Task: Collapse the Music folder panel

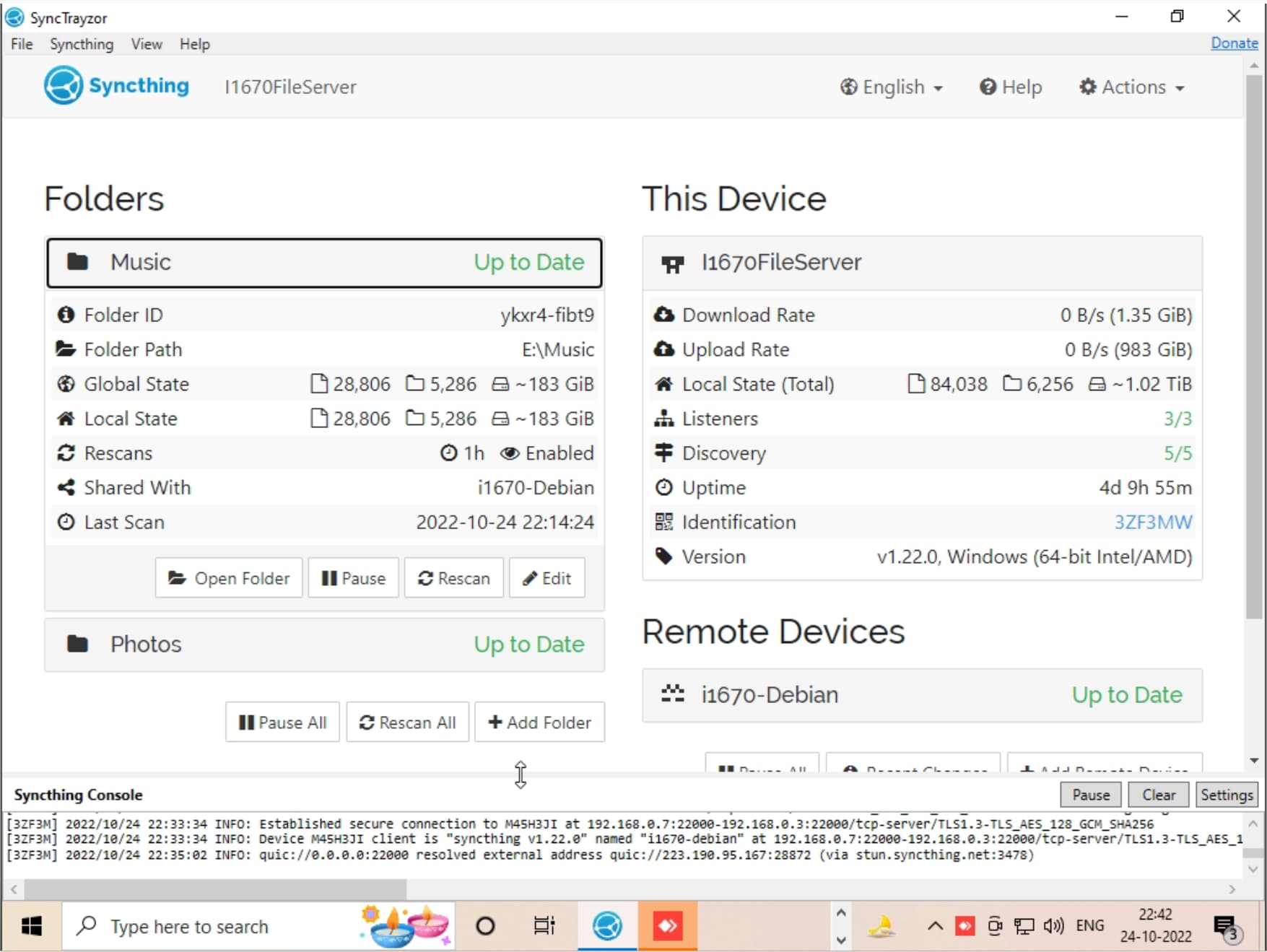Action: (324, 262)
